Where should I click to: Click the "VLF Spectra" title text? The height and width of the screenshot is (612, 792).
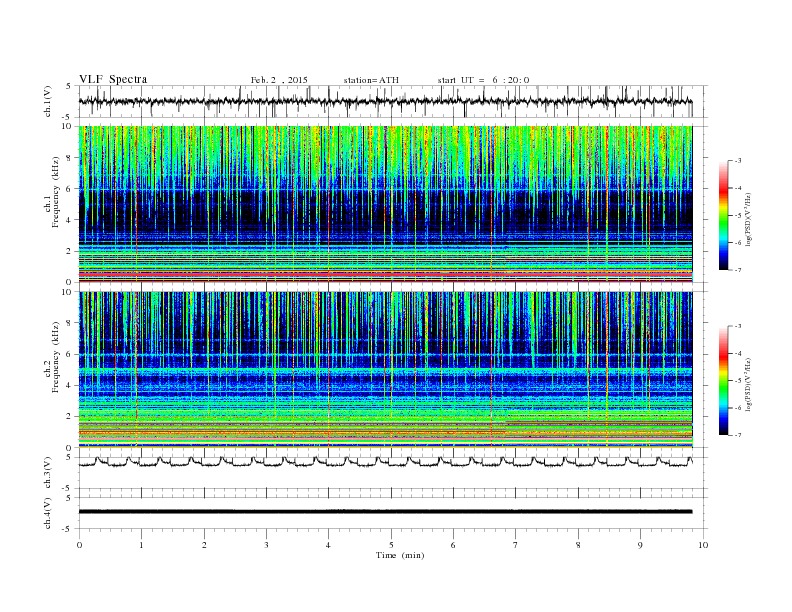113,79
